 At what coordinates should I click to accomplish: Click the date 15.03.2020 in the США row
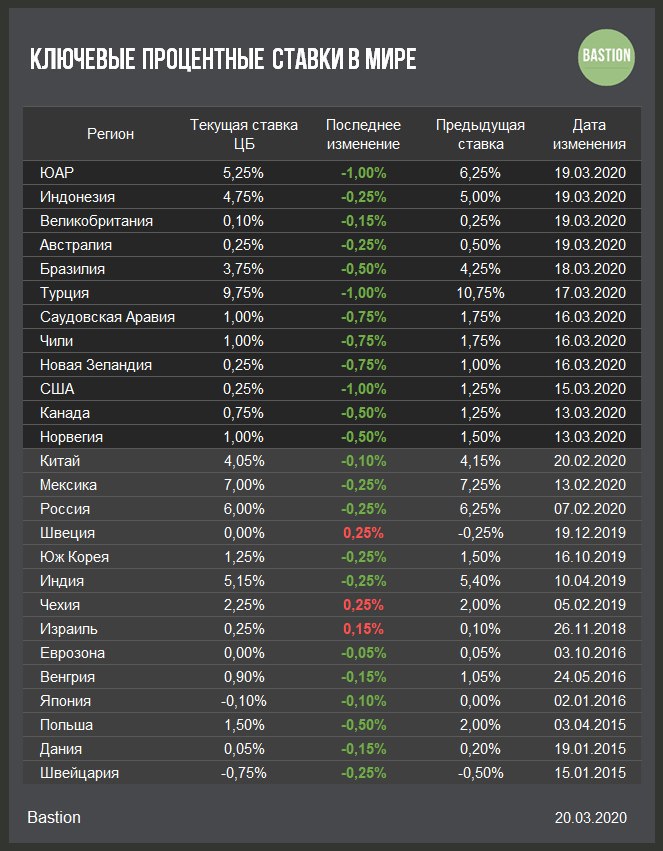[590, 389]
